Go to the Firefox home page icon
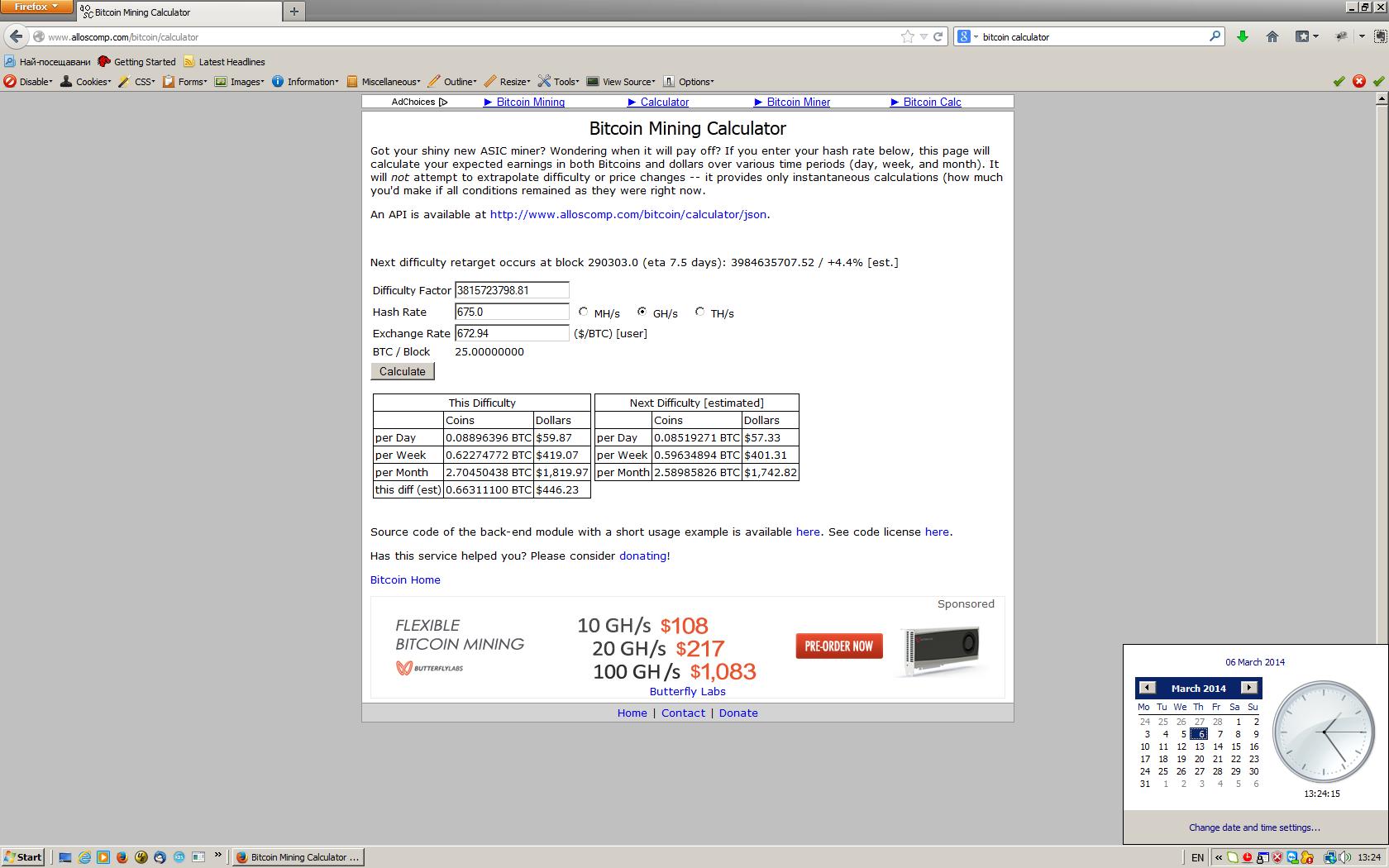Viewport: 1389px width, 868px height. (x=1272, y=36)
